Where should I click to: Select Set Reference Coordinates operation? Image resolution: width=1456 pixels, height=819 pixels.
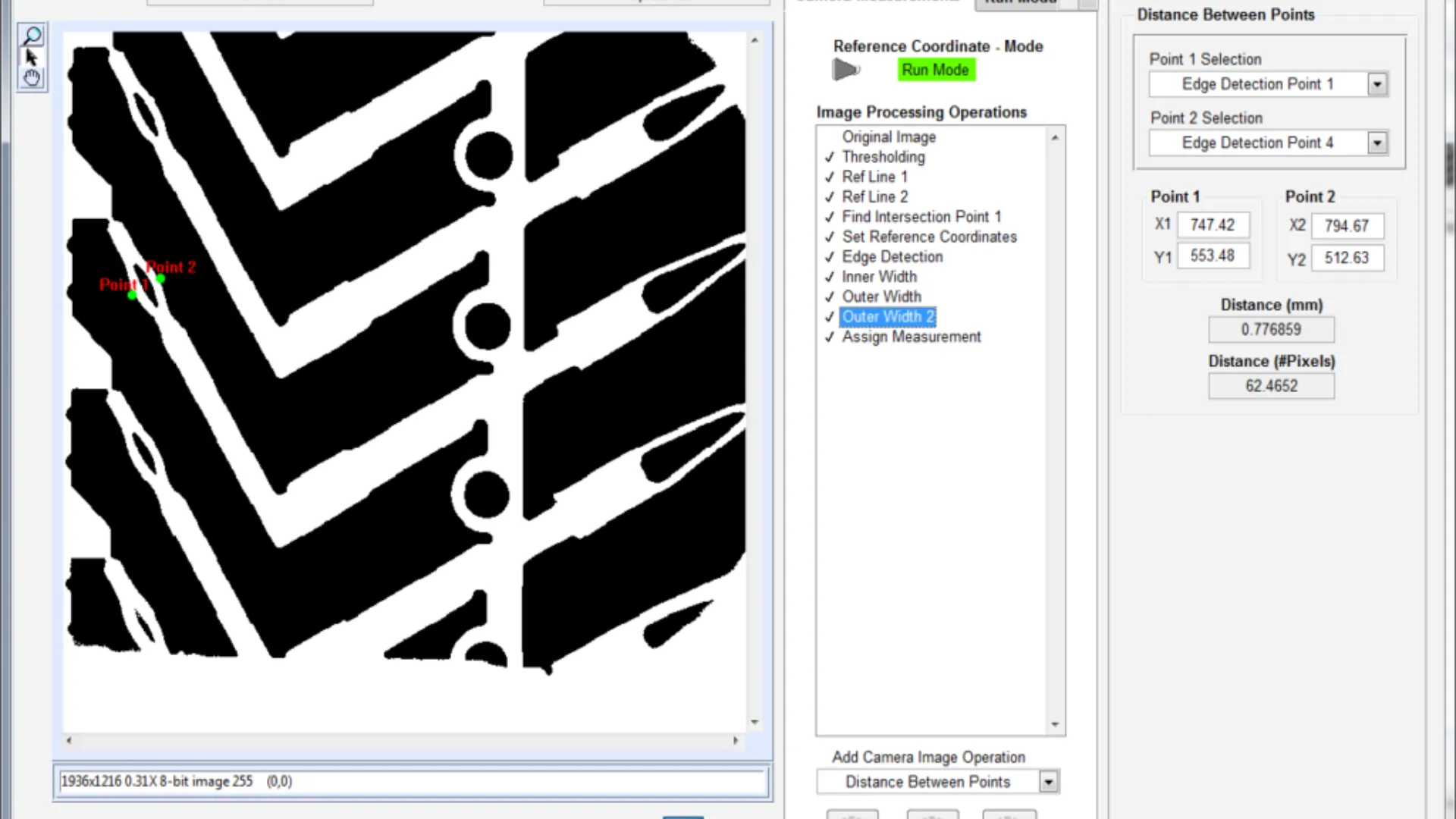point(929,237)
